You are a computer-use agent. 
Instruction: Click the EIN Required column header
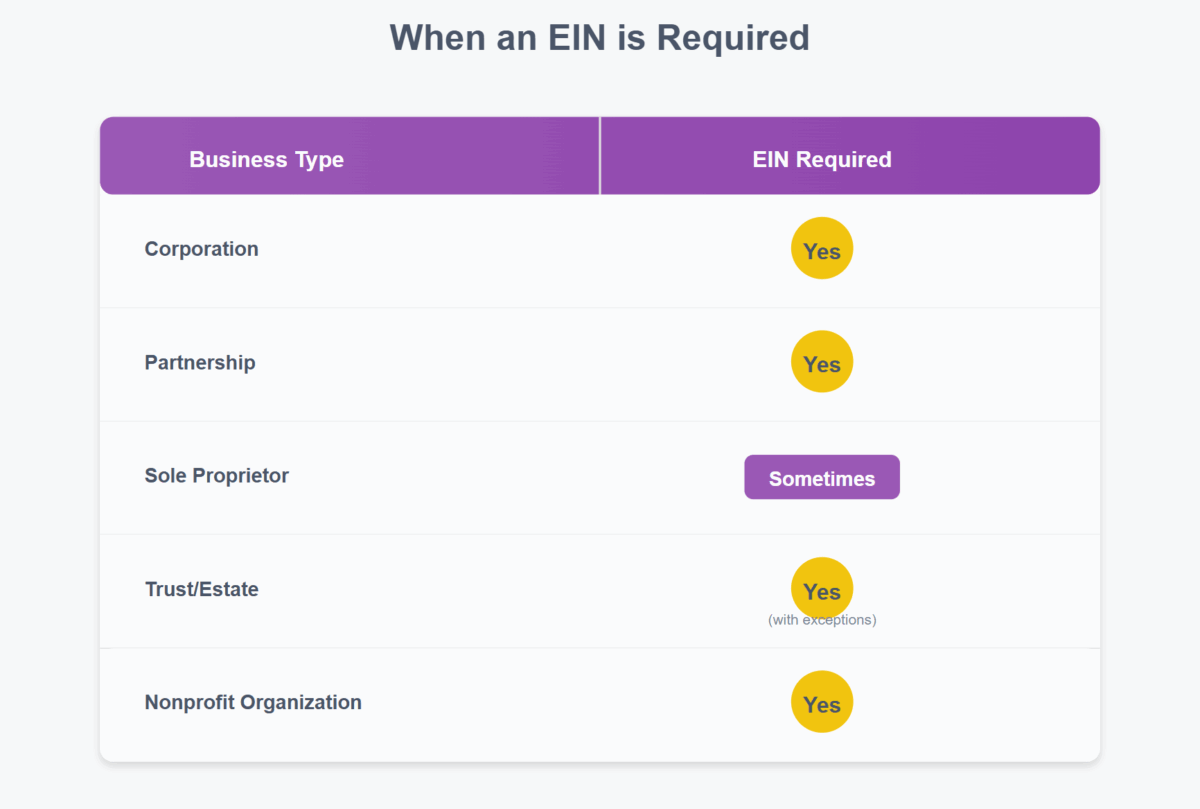[822, 159]
